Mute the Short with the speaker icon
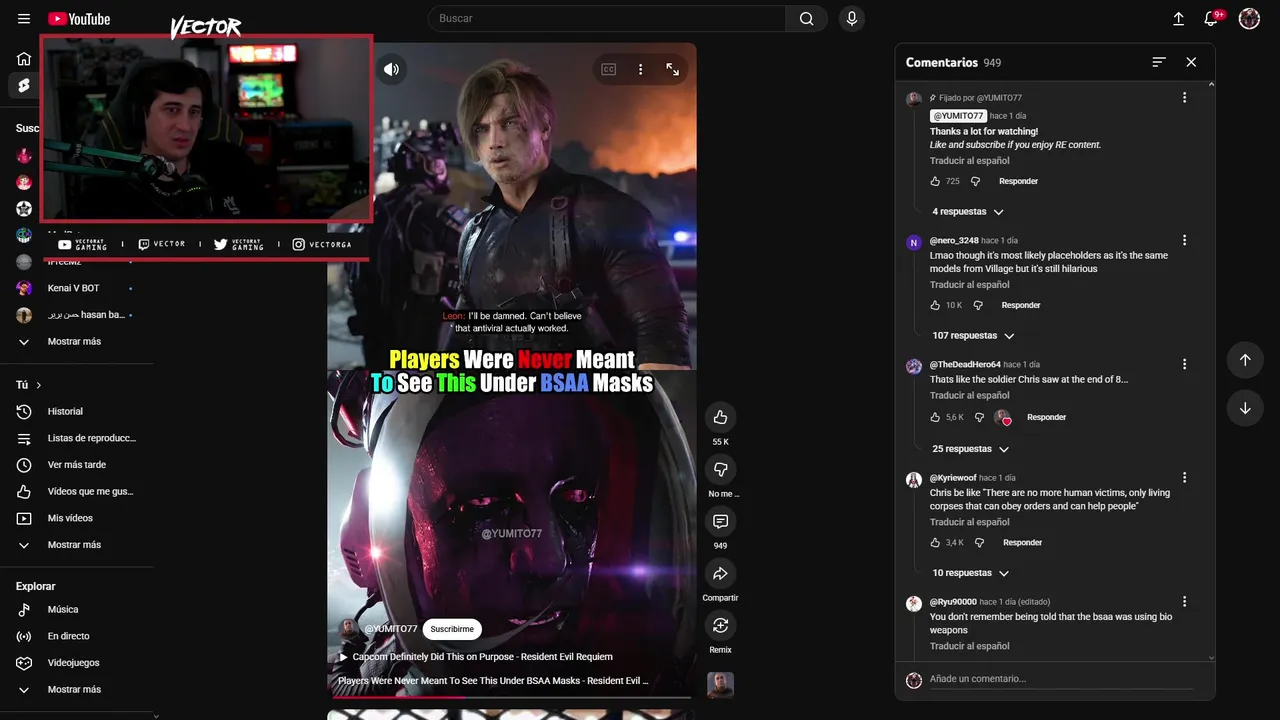 (x=391, y=69)
